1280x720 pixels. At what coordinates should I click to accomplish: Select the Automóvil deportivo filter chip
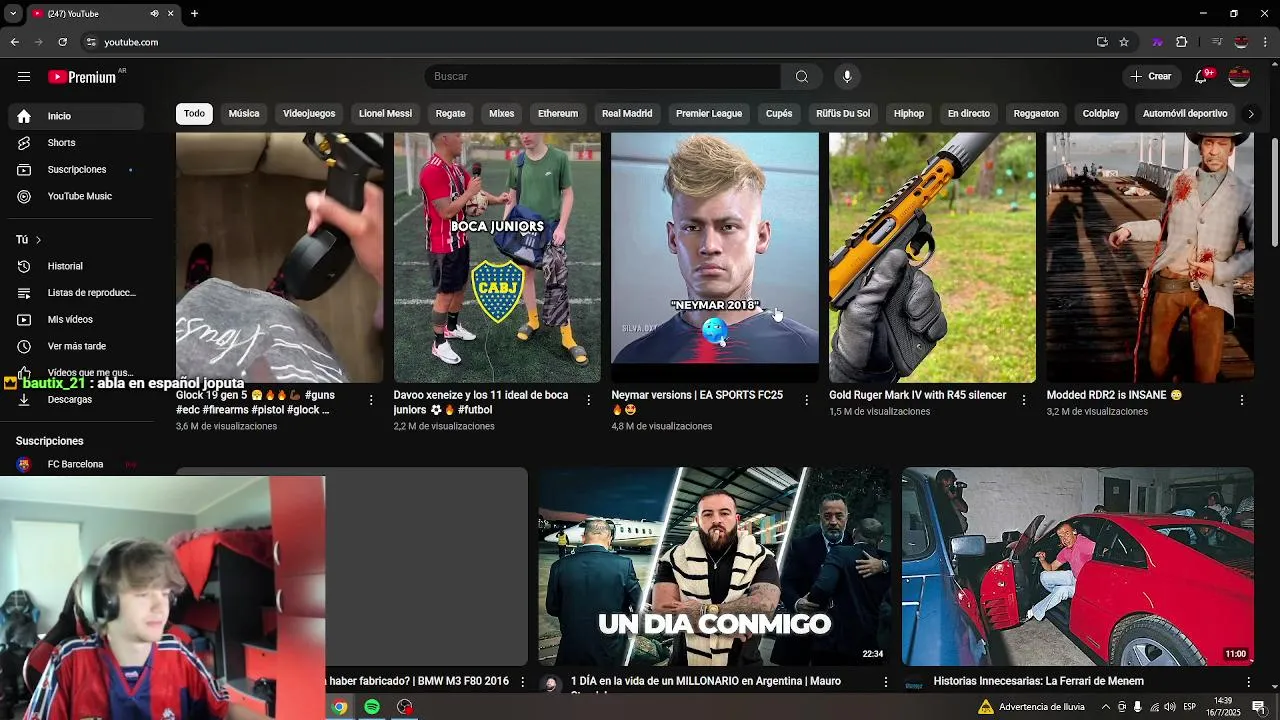coord(1185,114)
